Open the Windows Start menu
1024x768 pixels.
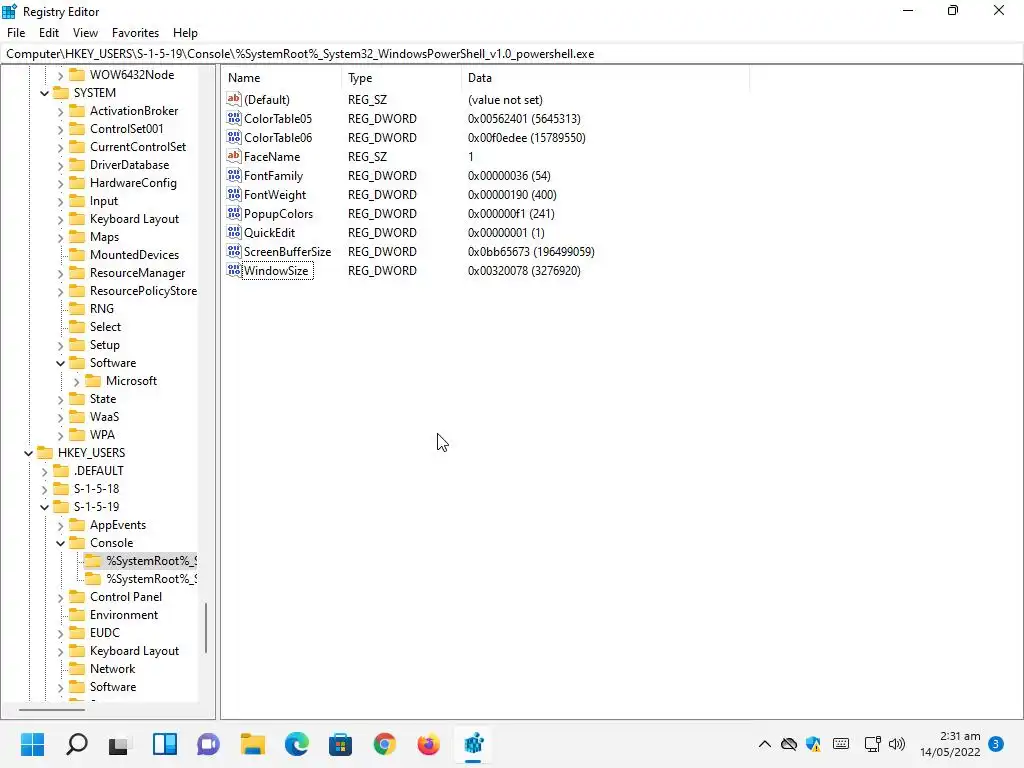(32, 744)
